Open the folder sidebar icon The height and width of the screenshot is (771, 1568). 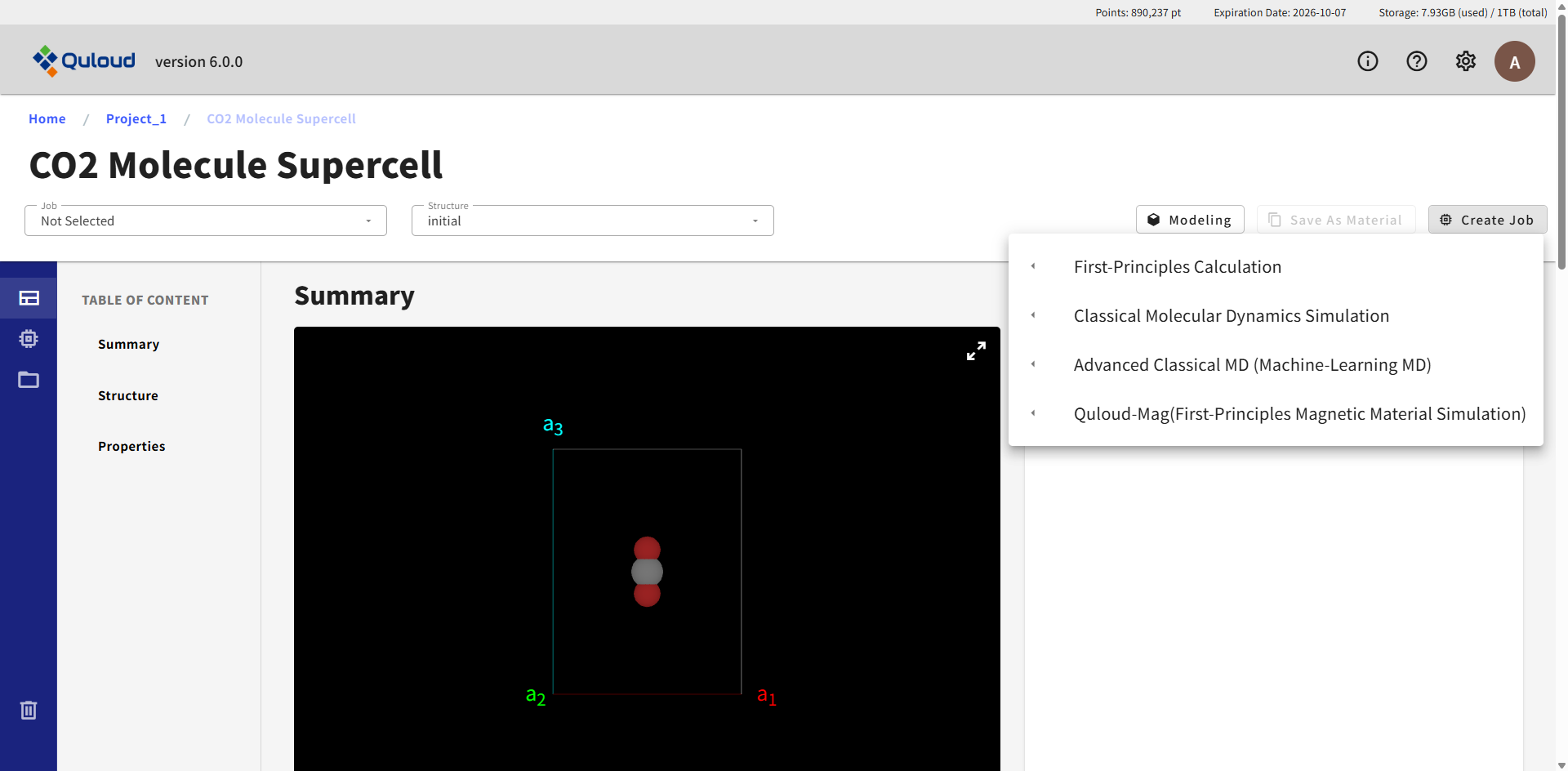[x=29, y=380]
